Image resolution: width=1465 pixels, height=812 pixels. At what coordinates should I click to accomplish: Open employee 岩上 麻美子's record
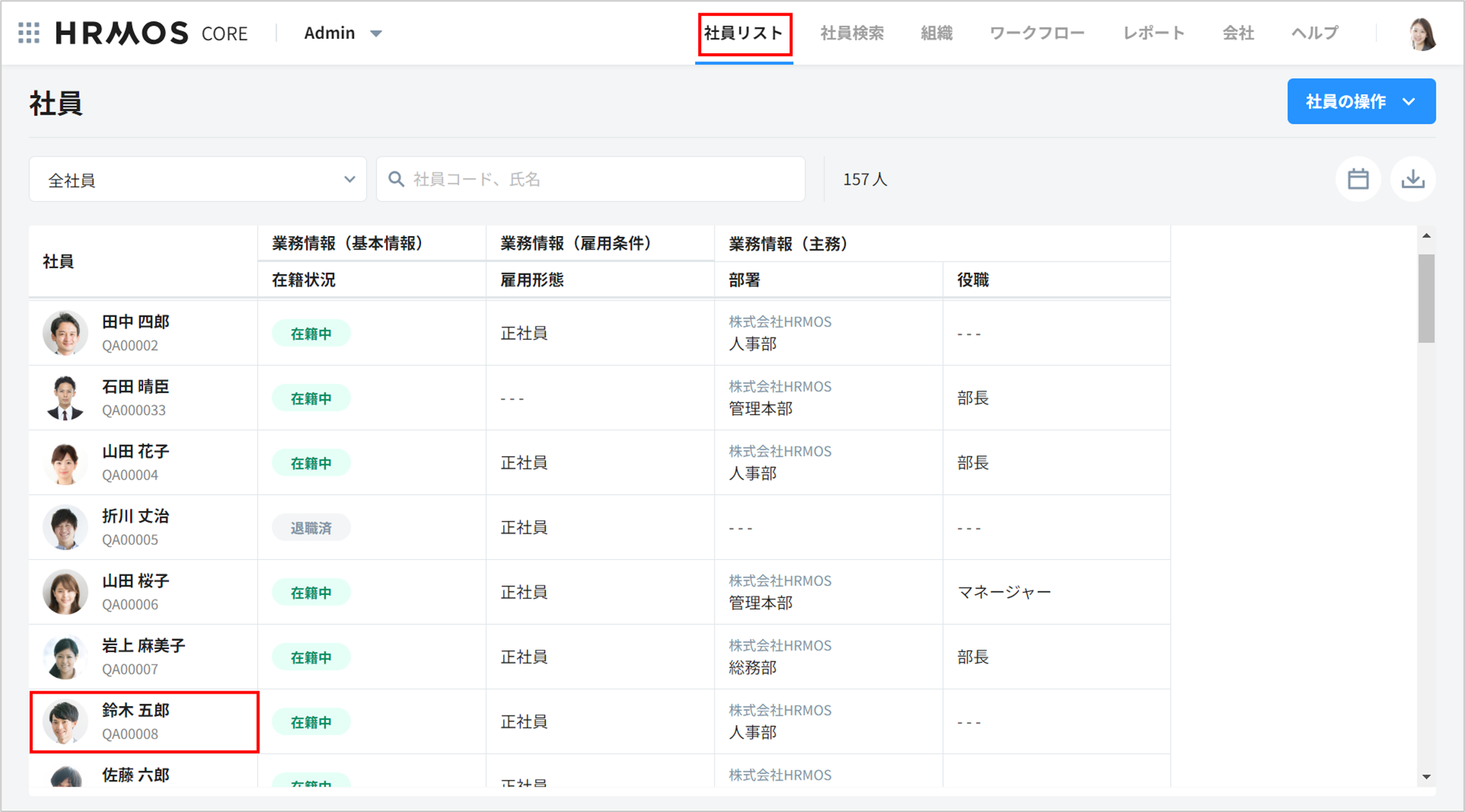(143, 646)
